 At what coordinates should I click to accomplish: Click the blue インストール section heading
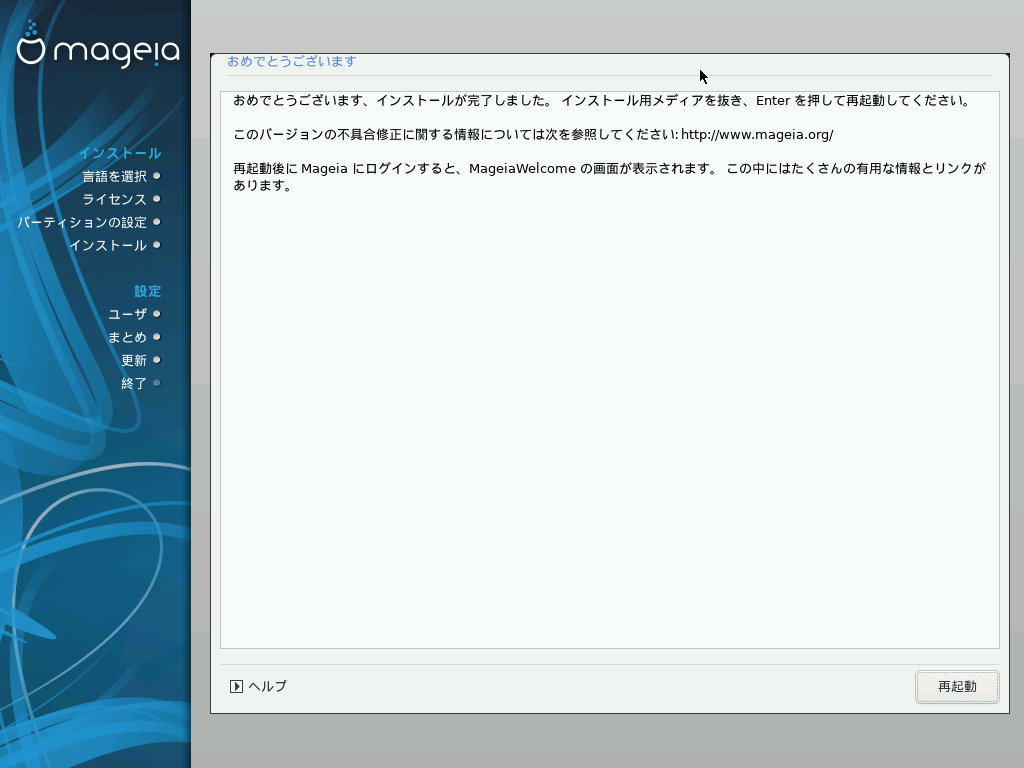click(120, 153)
